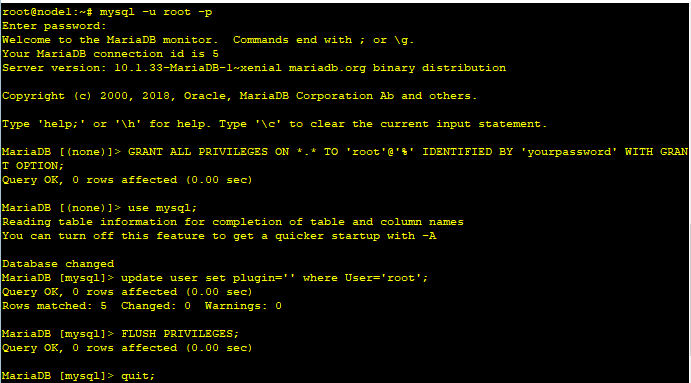Image resolution: width=691 pixels, height=383 pixels.
Task: Click the 'Rows matched: 5' result line
Action: 141,306
